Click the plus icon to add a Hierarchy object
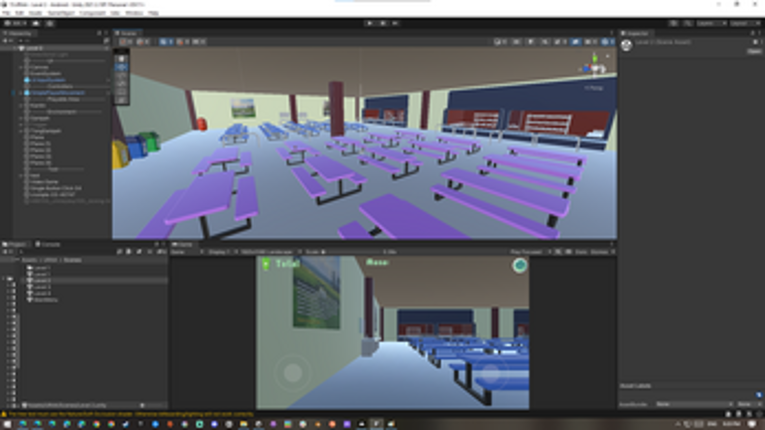The width and height of the screenshot is (765, 430). tap(5, 41)
